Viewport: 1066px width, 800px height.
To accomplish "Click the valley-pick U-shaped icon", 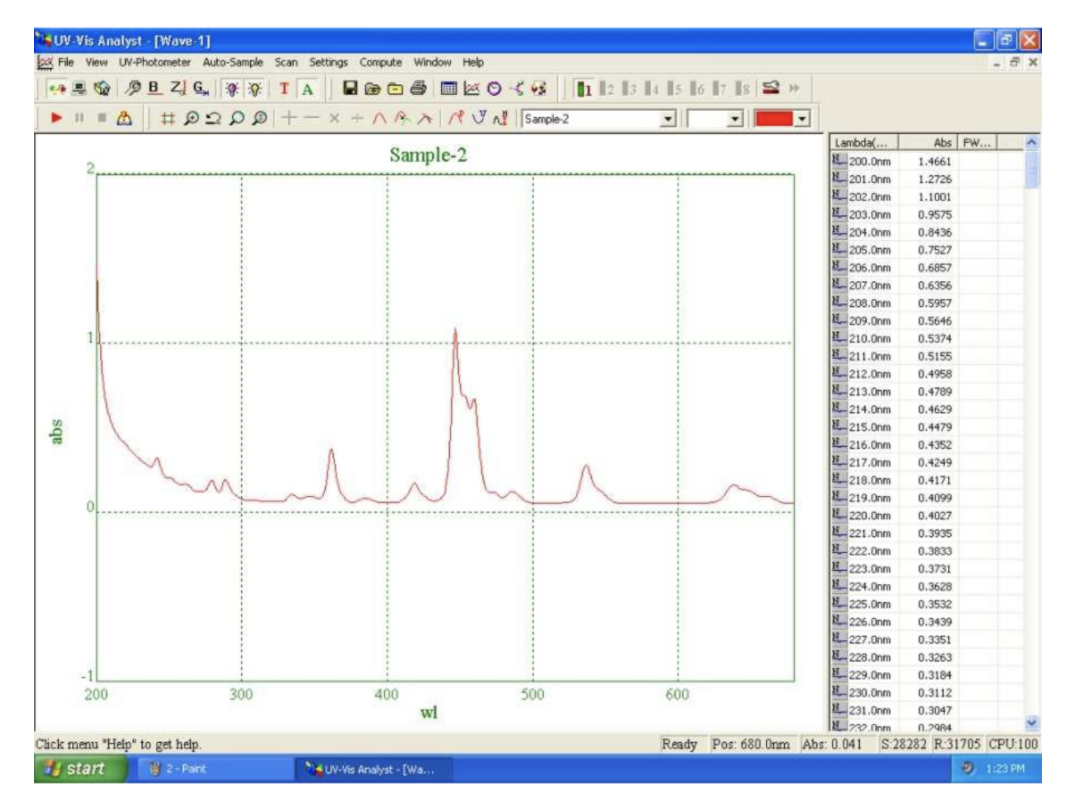I will point(479,118).
